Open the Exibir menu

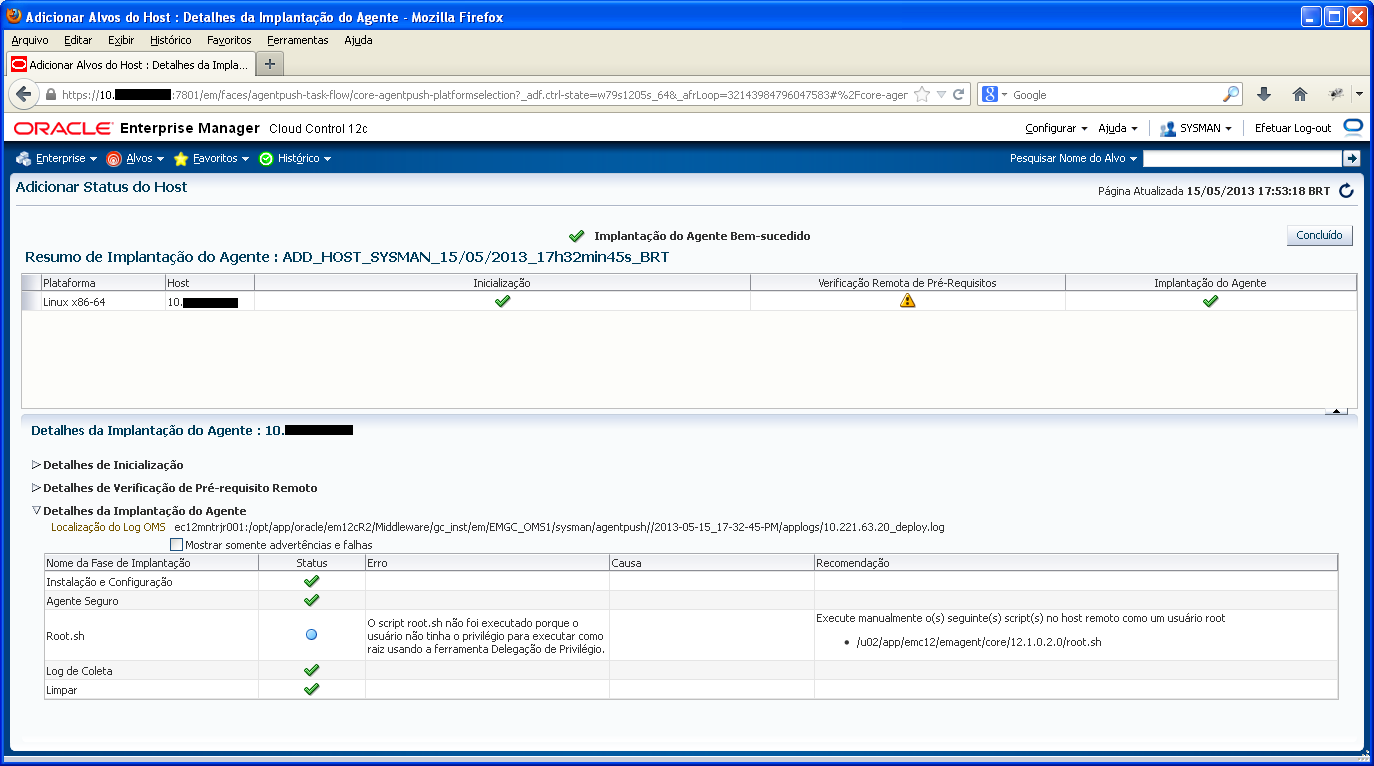pos(121,40)
